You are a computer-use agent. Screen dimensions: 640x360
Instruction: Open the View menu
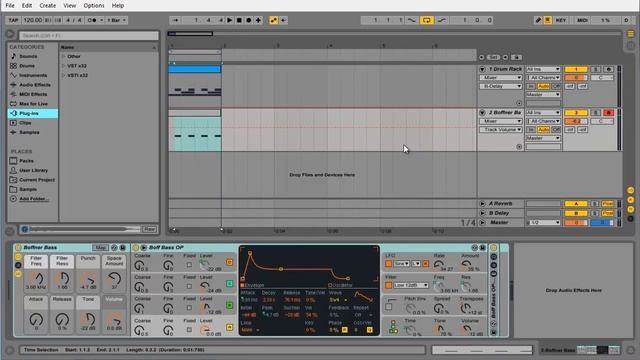click(70, 5)
